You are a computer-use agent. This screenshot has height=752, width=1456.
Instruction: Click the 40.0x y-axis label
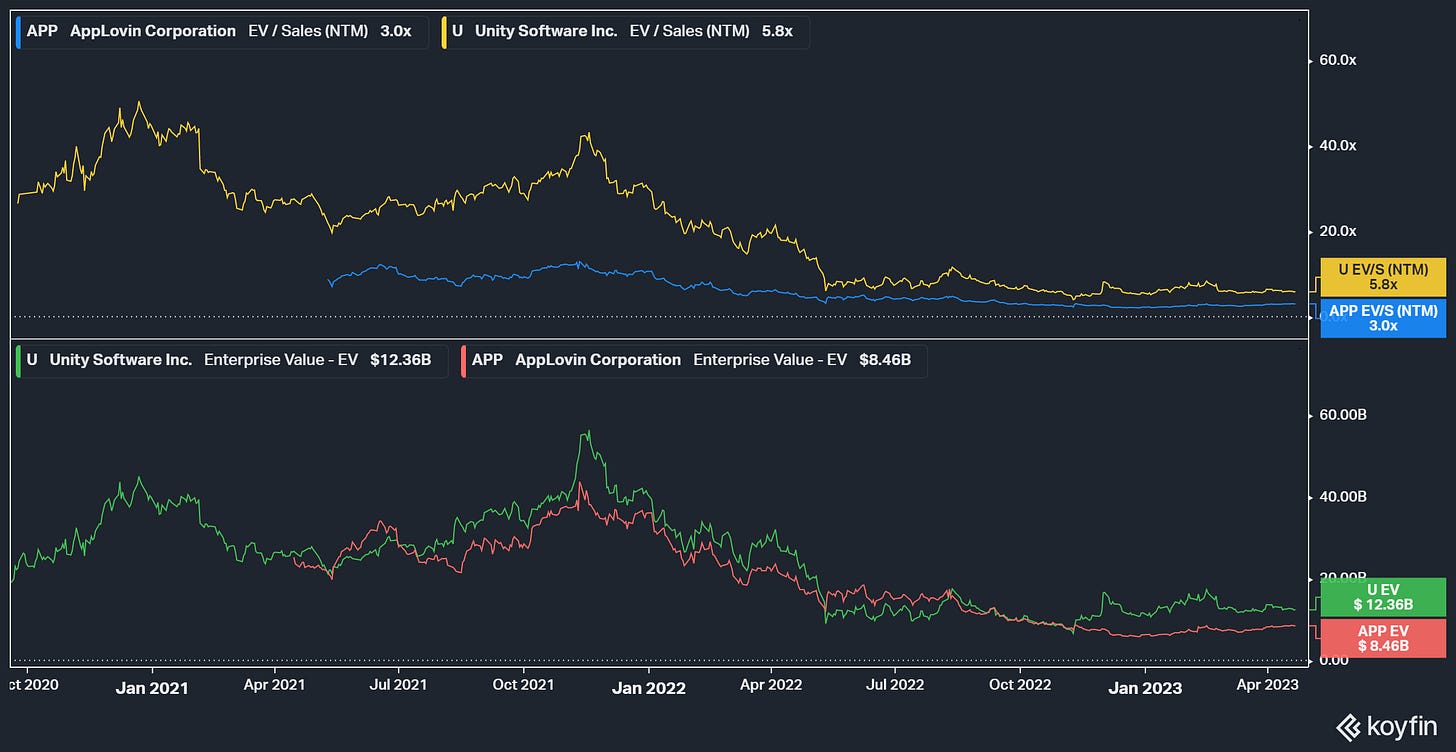point(1337,145)
